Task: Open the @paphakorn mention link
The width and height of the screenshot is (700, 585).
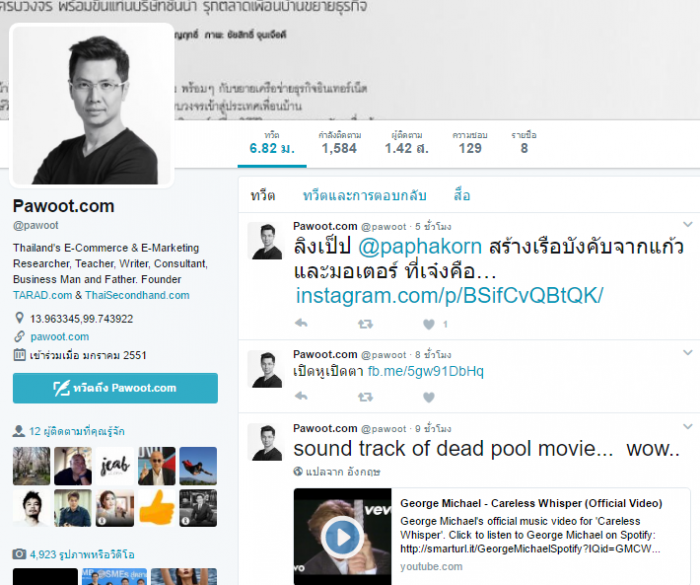Action: point(420,247)
